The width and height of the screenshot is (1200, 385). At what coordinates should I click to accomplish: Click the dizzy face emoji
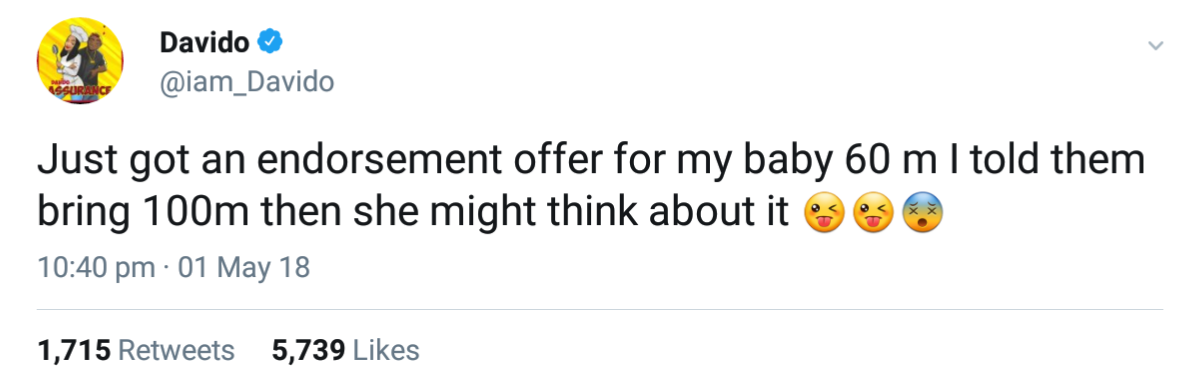pos(921,215)
